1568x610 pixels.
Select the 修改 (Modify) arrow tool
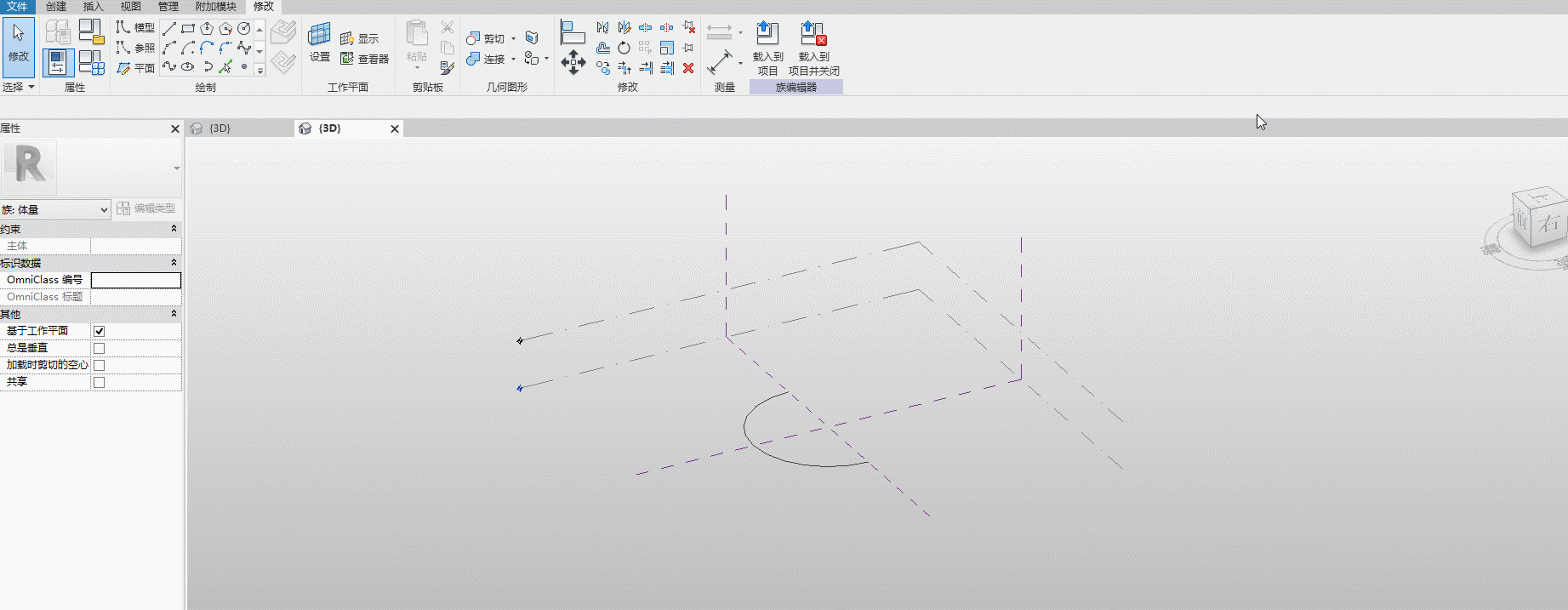19,47
